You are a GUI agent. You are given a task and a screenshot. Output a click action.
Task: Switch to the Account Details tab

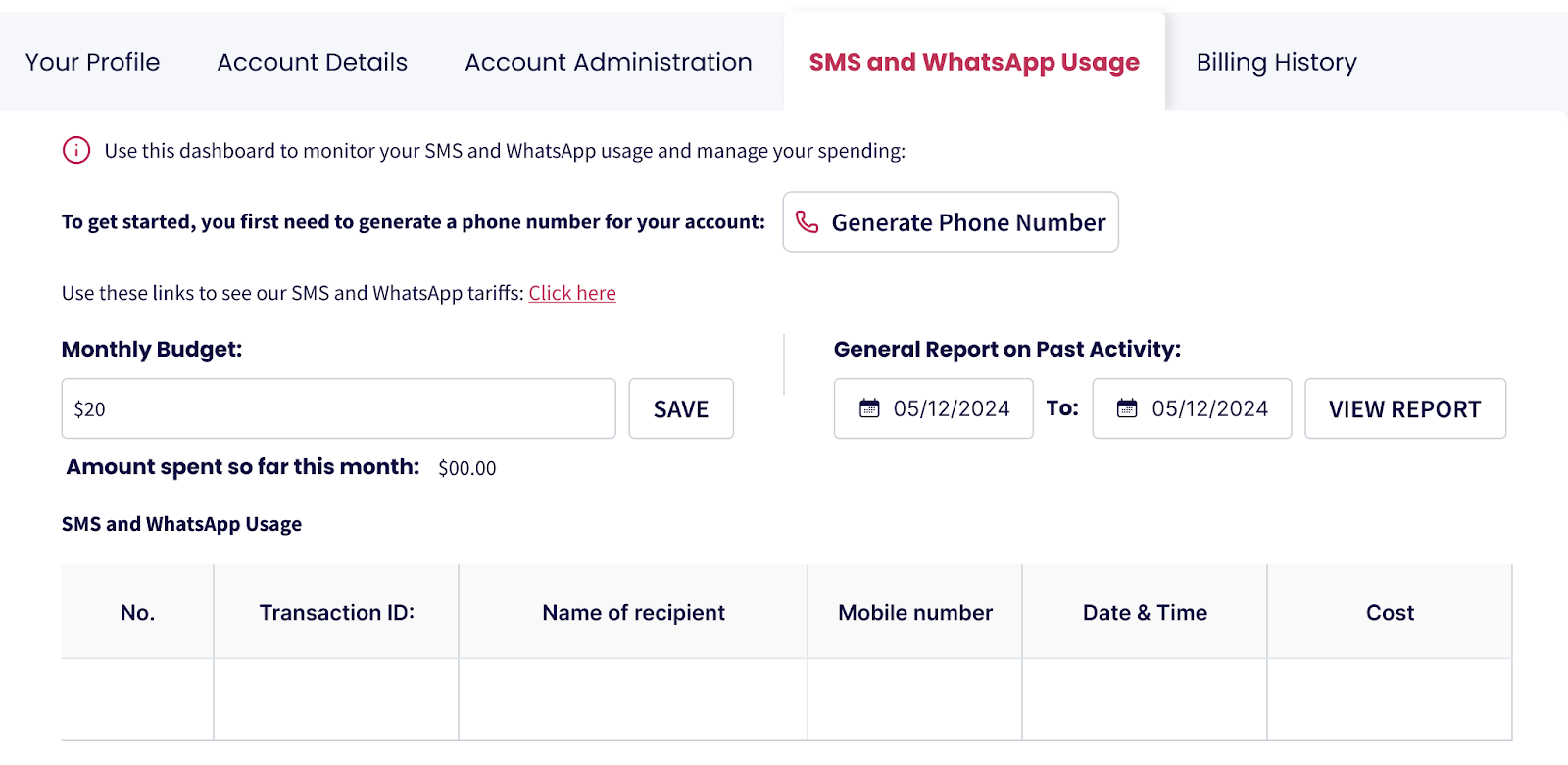(x=312, y=62)
